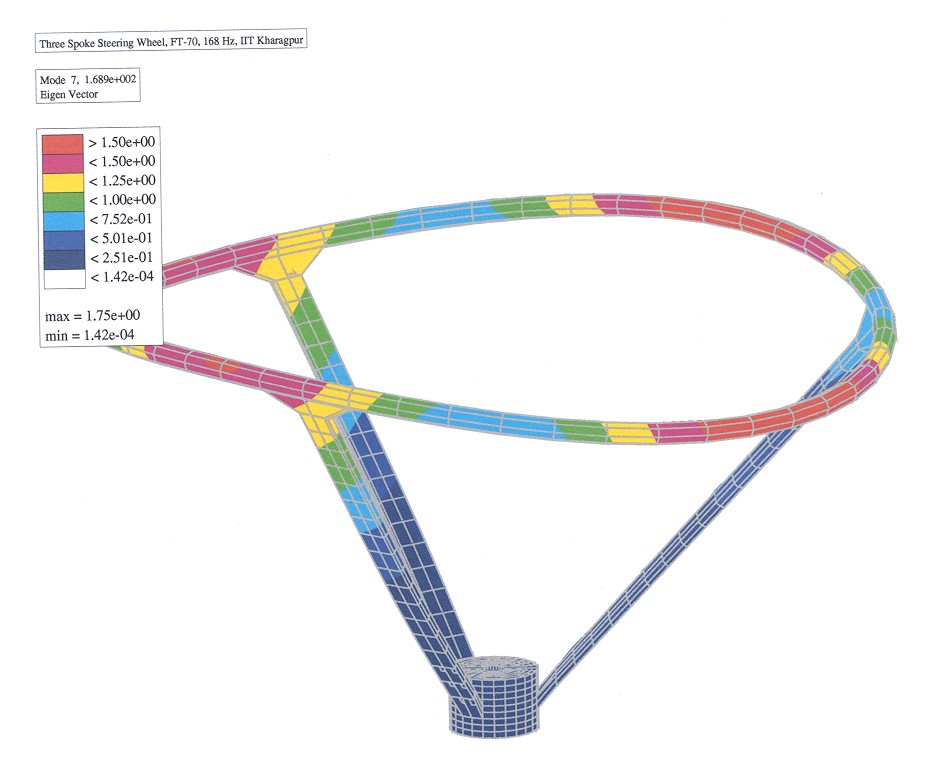Screen dimensions: 951x758
Task: Select the max = 1.75e+00 text
Action: [x=93, y=316]
